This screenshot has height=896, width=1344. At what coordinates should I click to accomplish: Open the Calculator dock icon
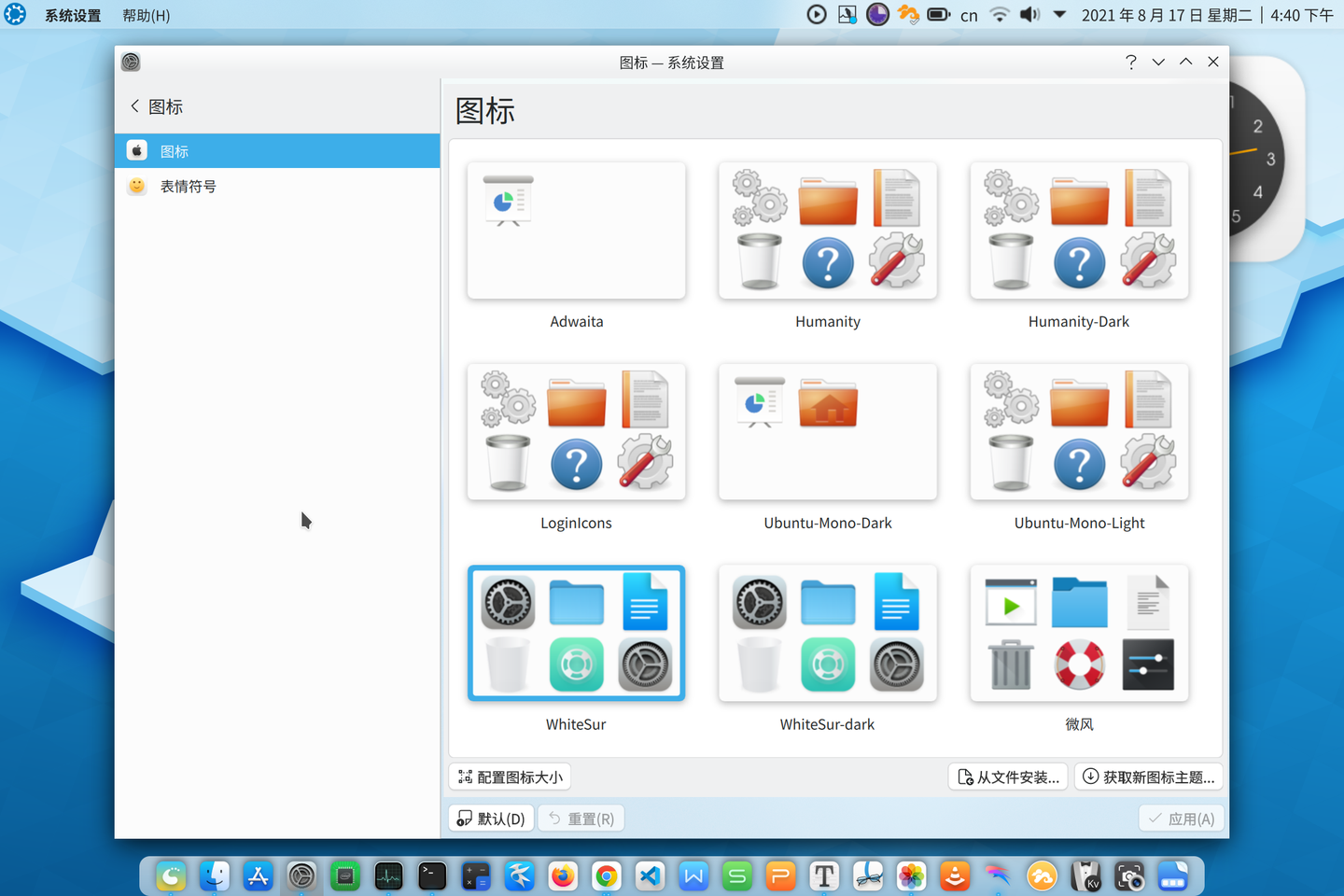(476, 875)
